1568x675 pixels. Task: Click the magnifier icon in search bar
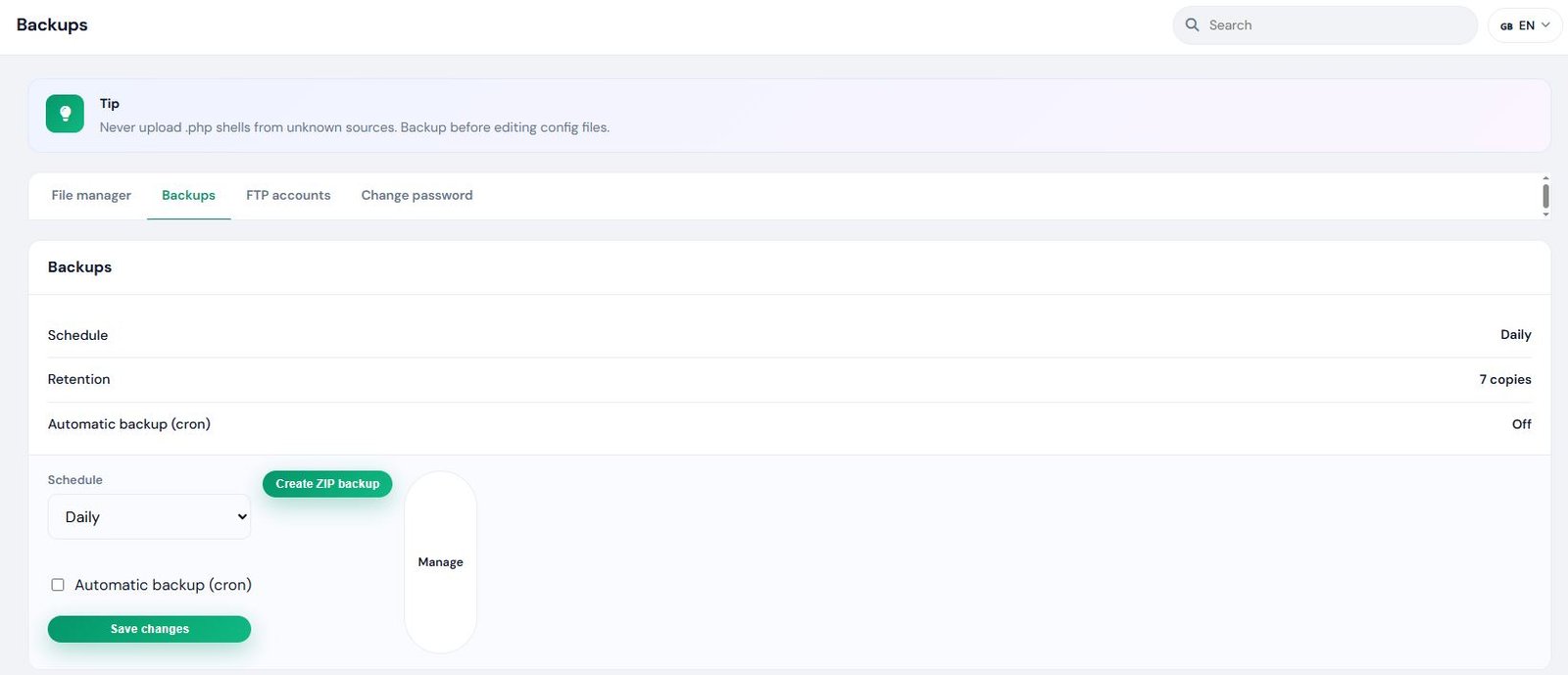1192,24
